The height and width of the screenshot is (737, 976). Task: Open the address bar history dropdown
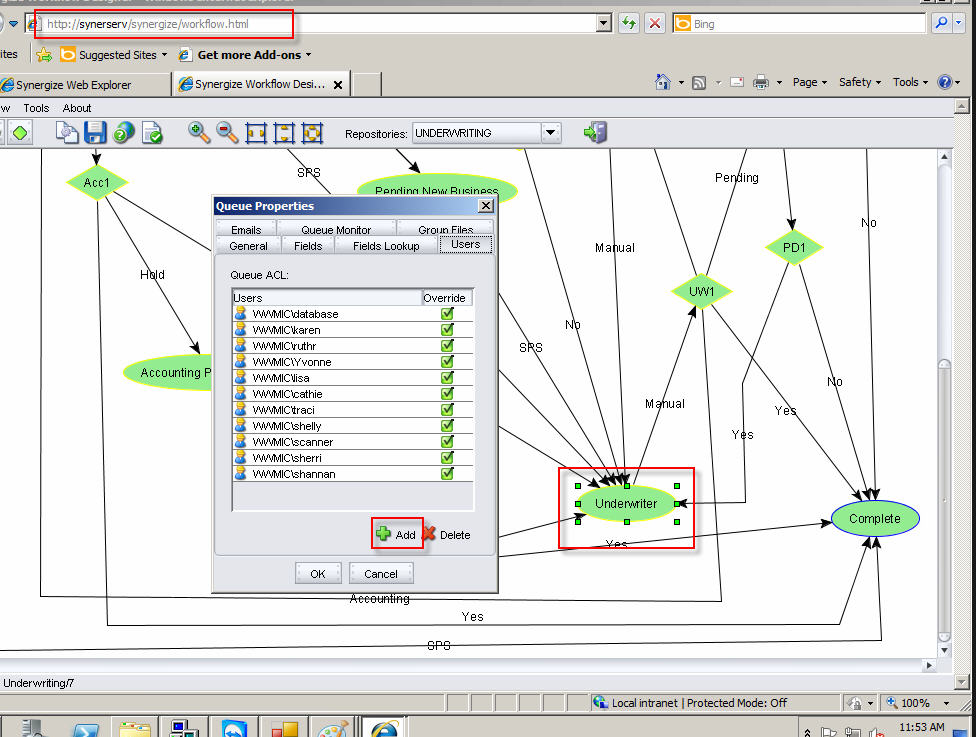tap(603, 24)
